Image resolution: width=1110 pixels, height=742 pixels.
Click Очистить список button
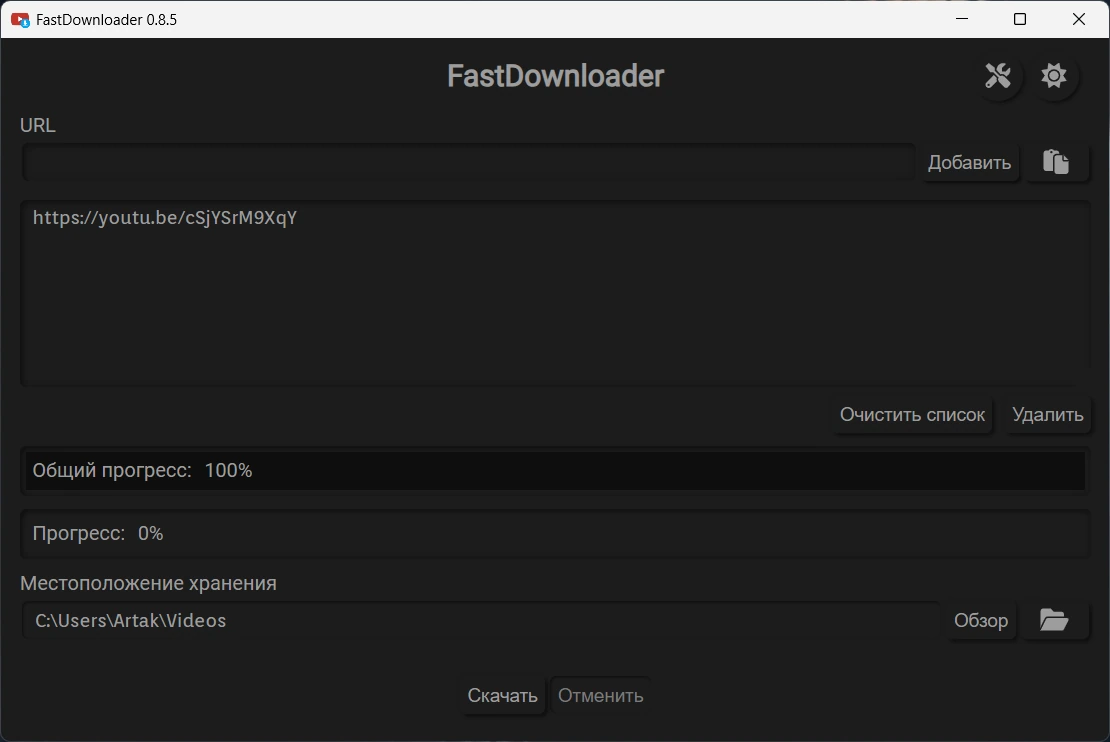[912, 415]
